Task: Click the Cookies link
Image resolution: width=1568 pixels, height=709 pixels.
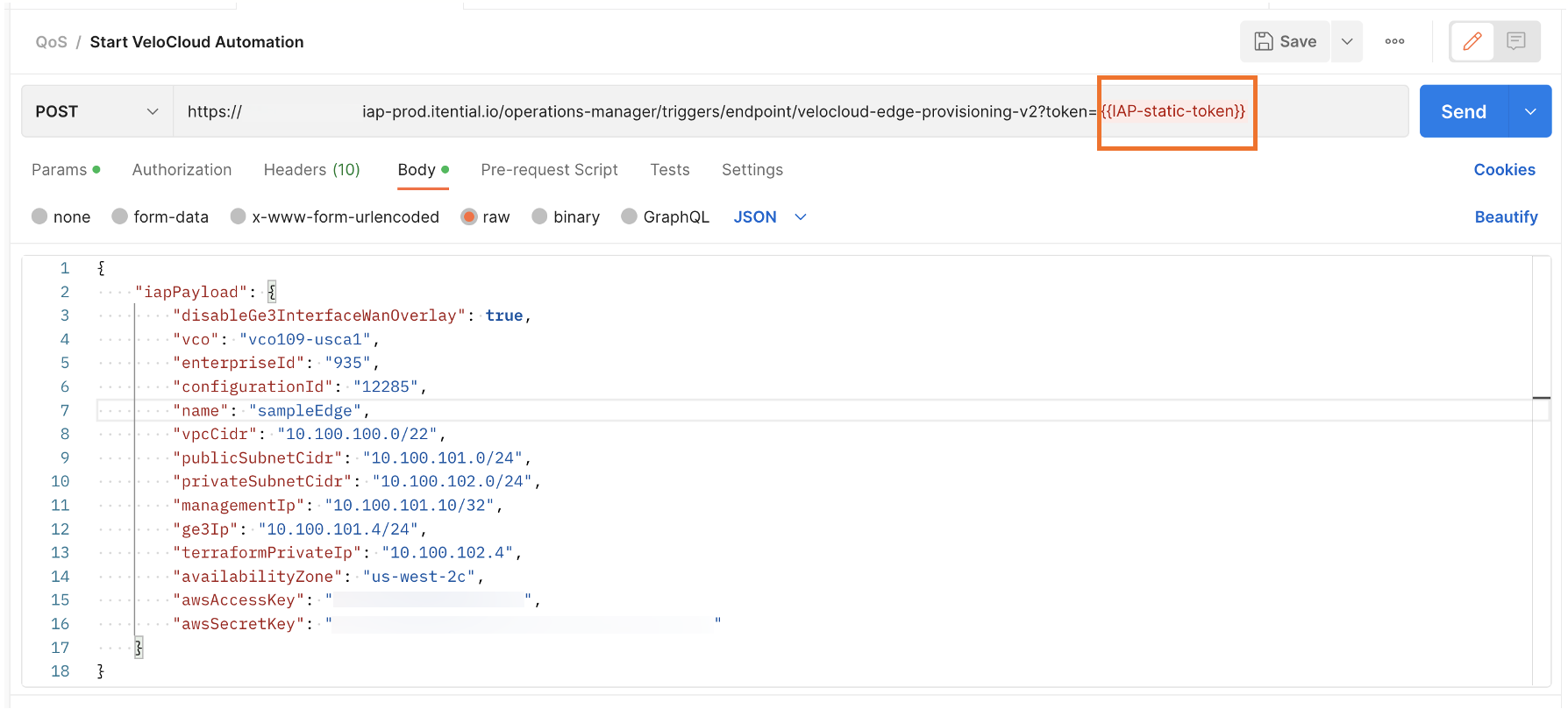Action: (1504, 169)
